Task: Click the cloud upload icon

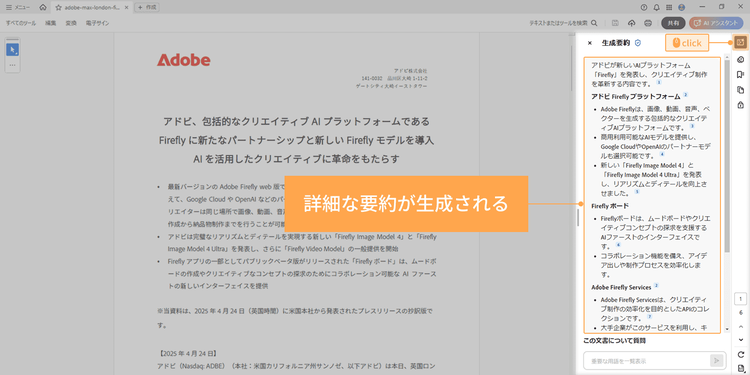Action: pos(631,23)
